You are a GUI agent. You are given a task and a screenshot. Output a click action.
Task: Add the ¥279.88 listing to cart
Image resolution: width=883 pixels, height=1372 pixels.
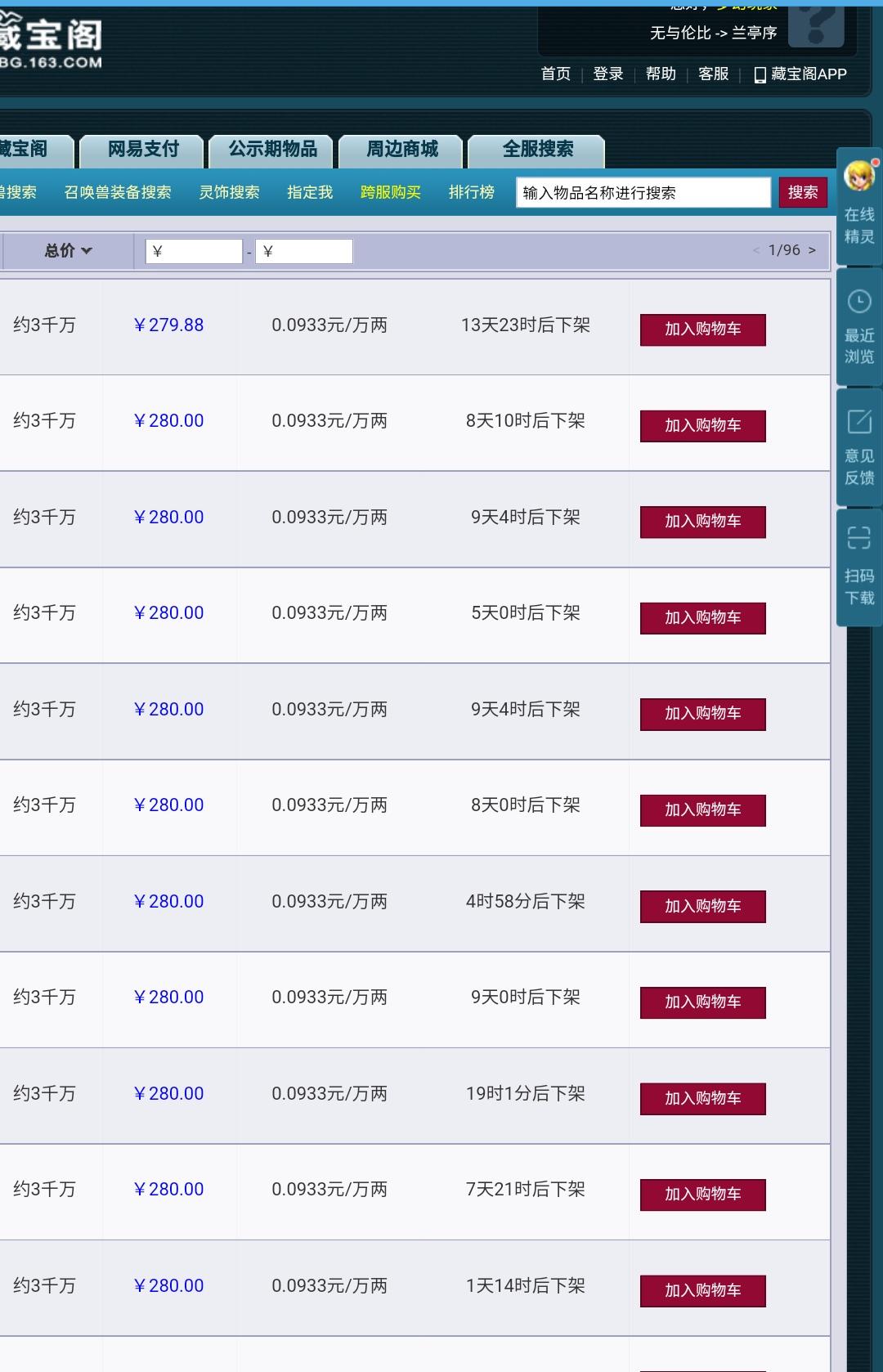tap(702, 330)
